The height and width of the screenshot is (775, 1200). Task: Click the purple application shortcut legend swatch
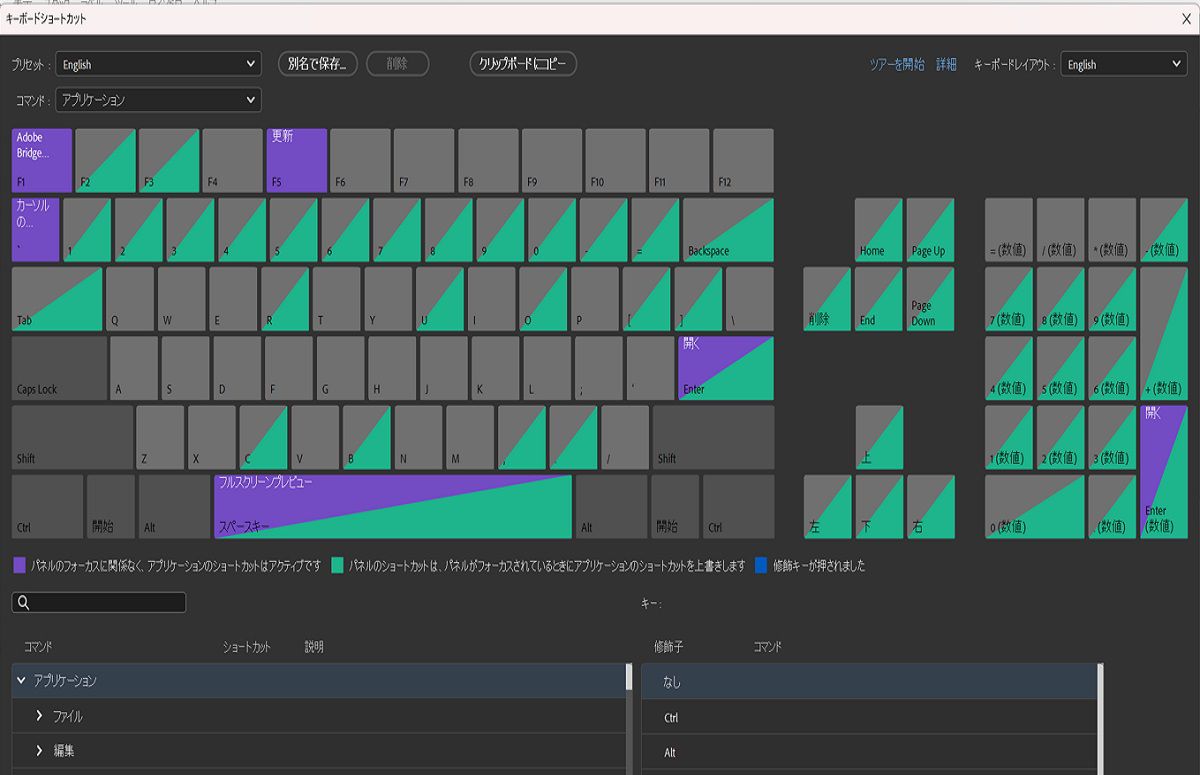pos(19,565)
